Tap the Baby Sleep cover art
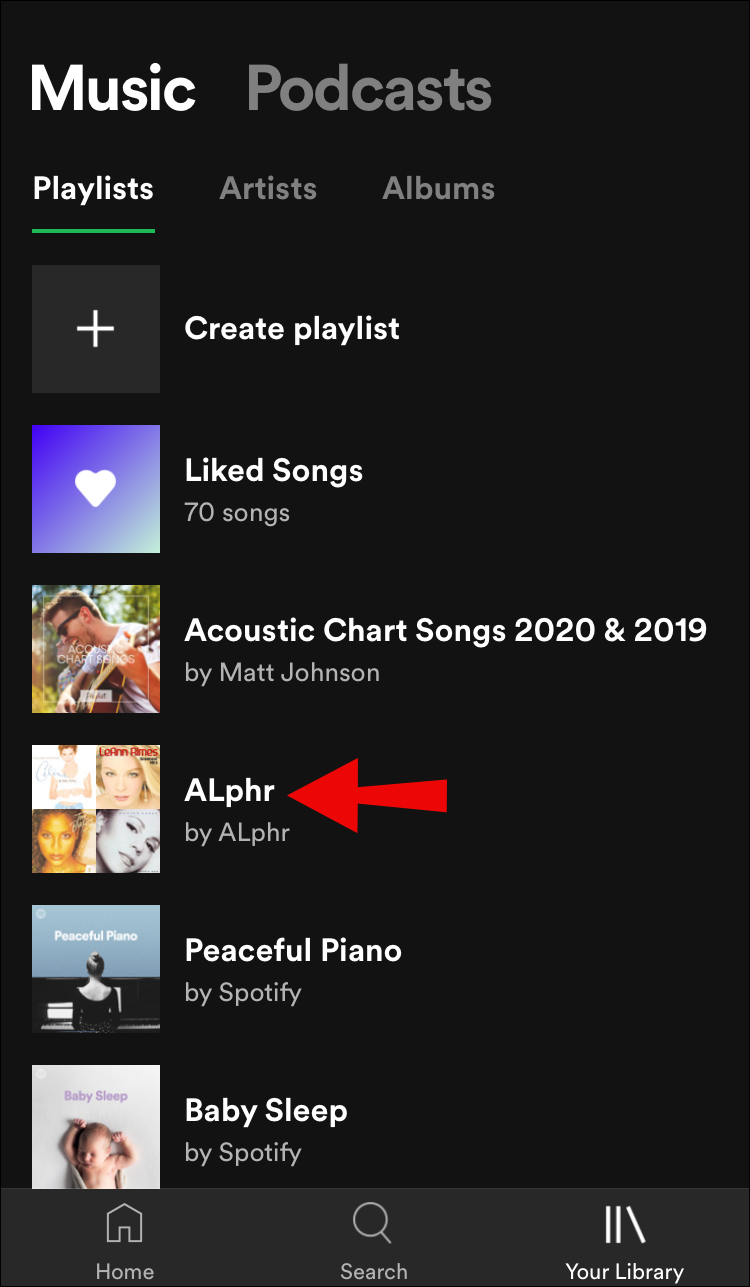This screenshot has width=750, height=1287. [96, 1125]
